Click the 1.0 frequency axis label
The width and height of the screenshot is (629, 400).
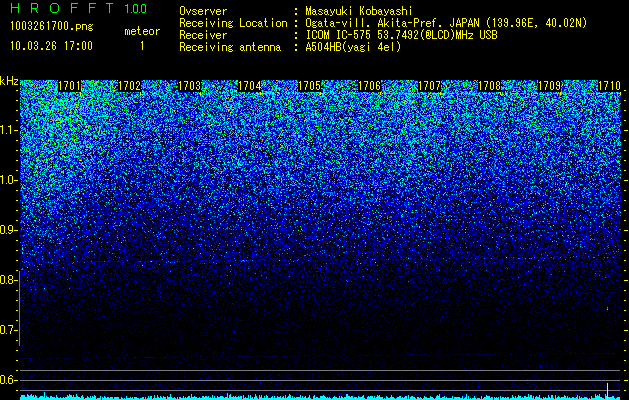coord(9,181)
